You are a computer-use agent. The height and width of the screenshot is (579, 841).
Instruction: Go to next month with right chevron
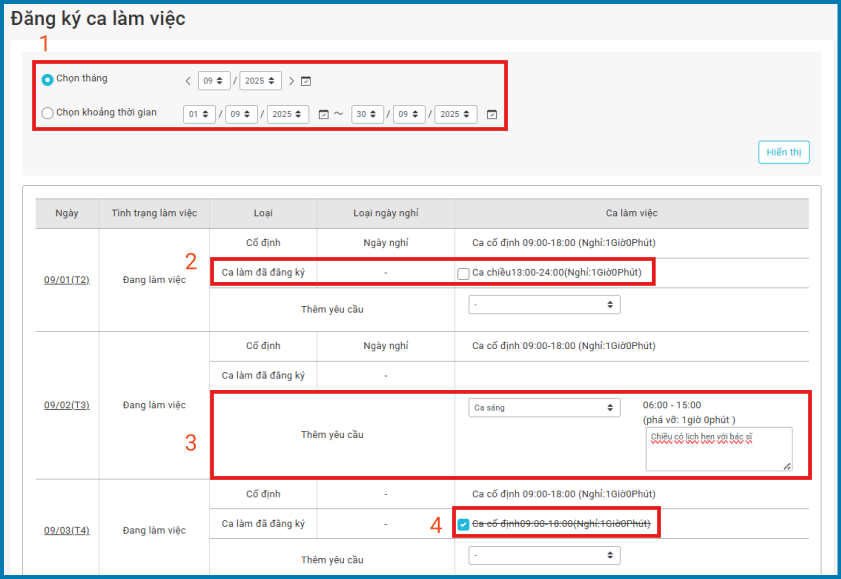point(292,81)
